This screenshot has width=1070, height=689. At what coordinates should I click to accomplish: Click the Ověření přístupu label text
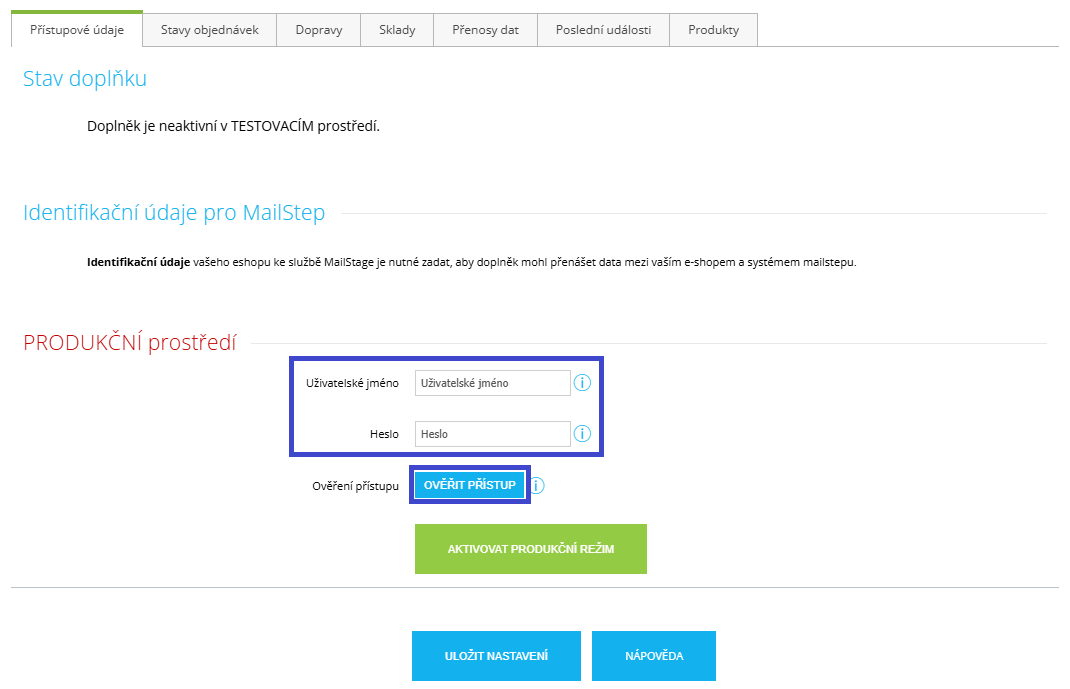[x=355, y=486]
